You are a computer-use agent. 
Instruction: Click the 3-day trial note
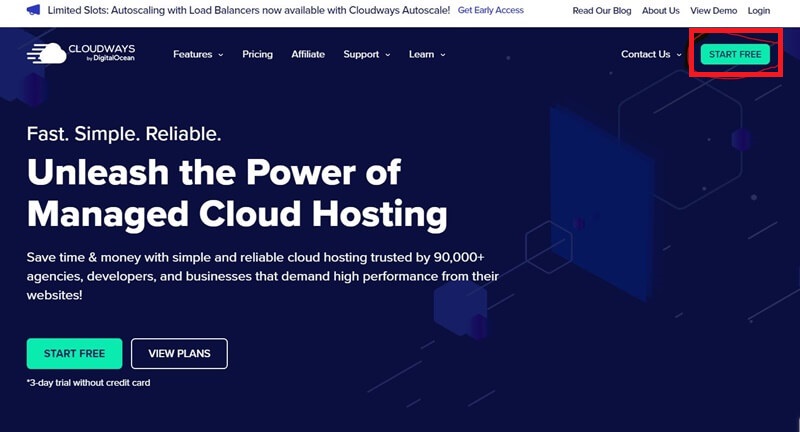click(88, 383)
